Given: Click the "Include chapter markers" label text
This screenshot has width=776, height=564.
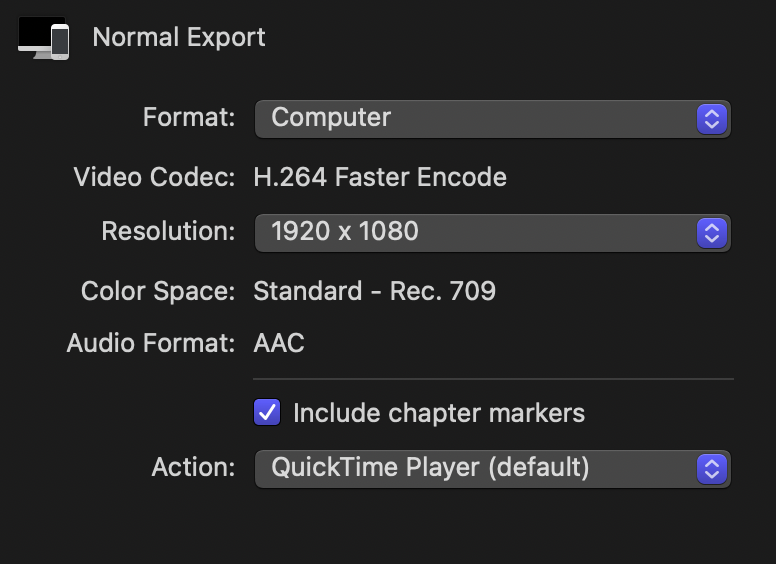Looking at the screenshot, I should [438, 413].
